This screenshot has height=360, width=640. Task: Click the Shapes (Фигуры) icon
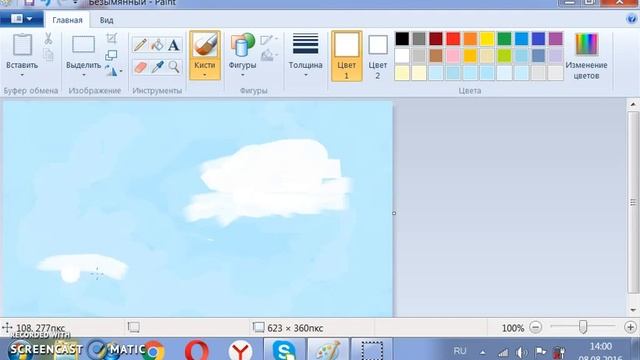click(x=242, y=45)
